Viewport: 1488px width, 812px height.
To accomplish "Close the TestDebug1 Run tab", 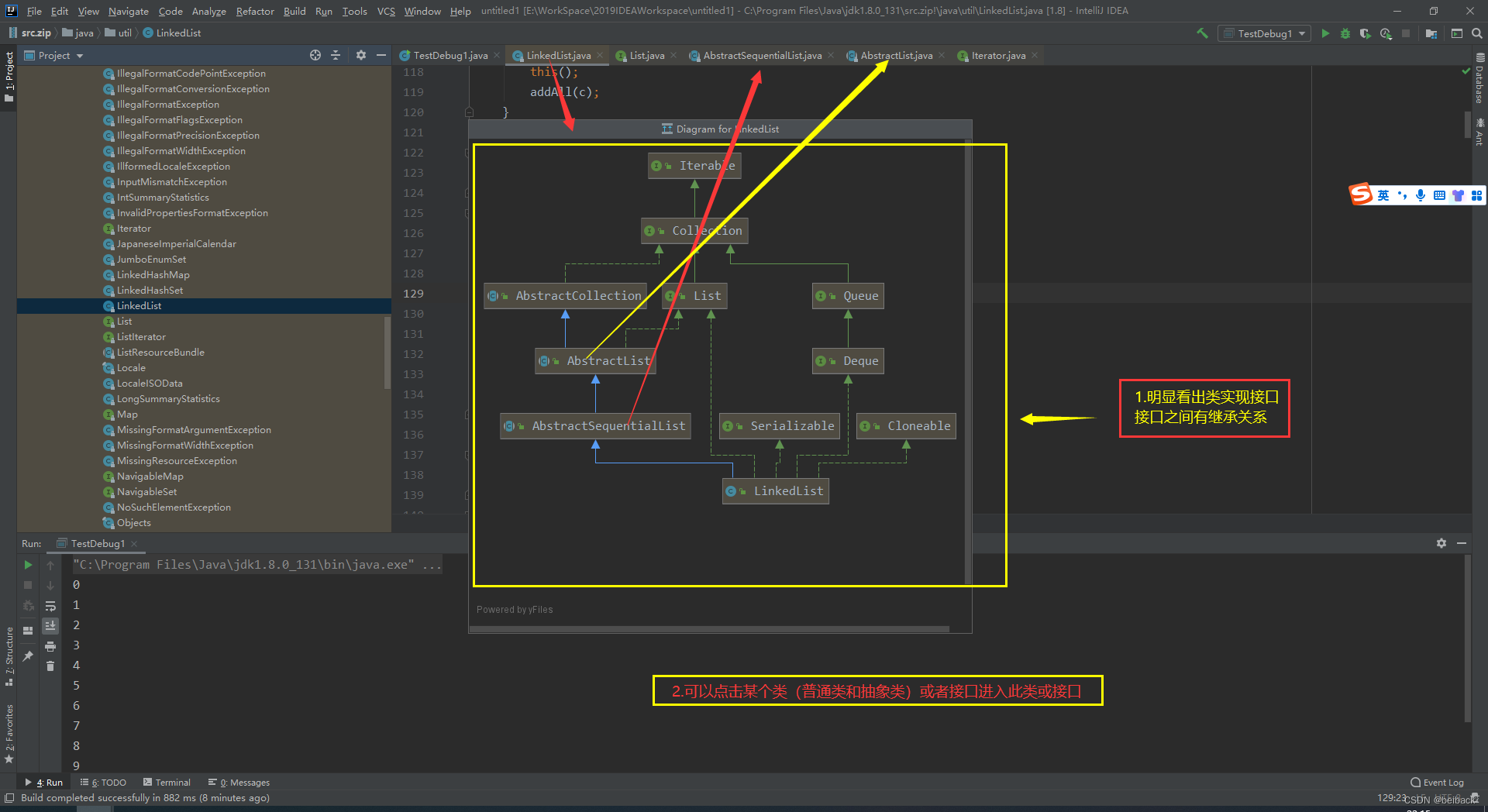I will pos(134,544).
